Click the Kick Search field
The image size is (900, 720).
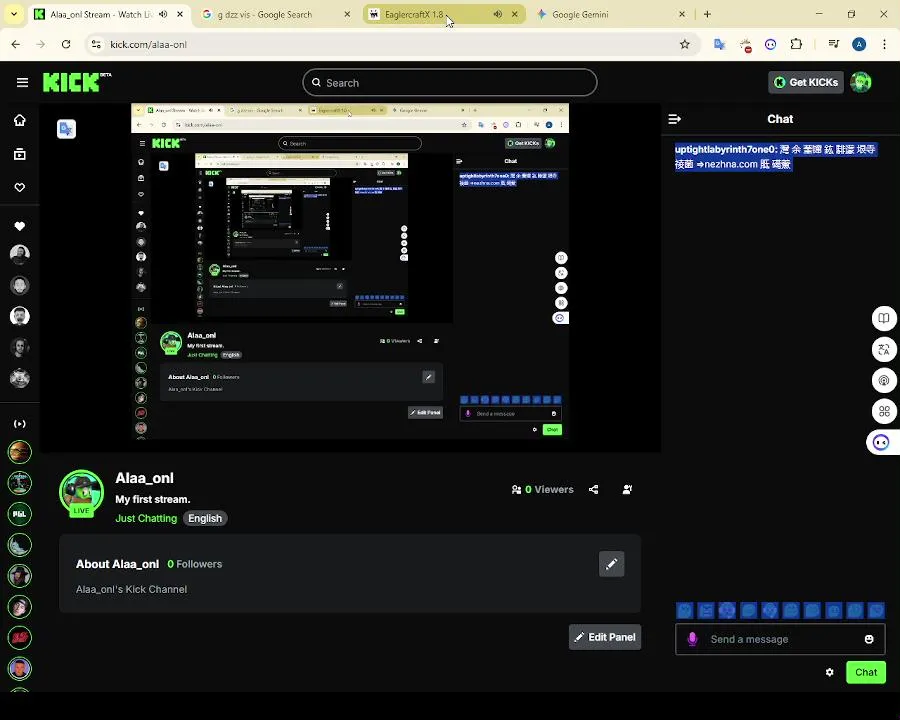click(449, 83)
